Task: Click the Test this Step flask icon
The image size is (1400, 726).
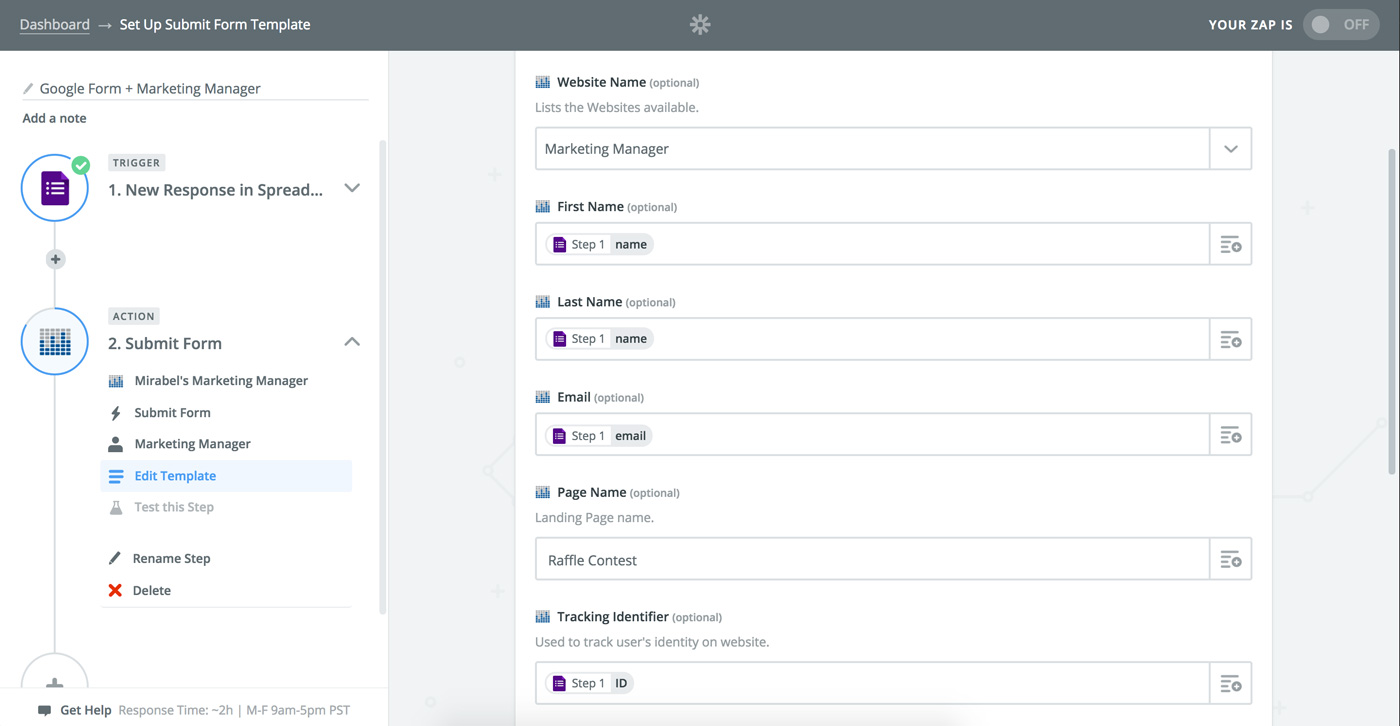Action: pos(116,507)
